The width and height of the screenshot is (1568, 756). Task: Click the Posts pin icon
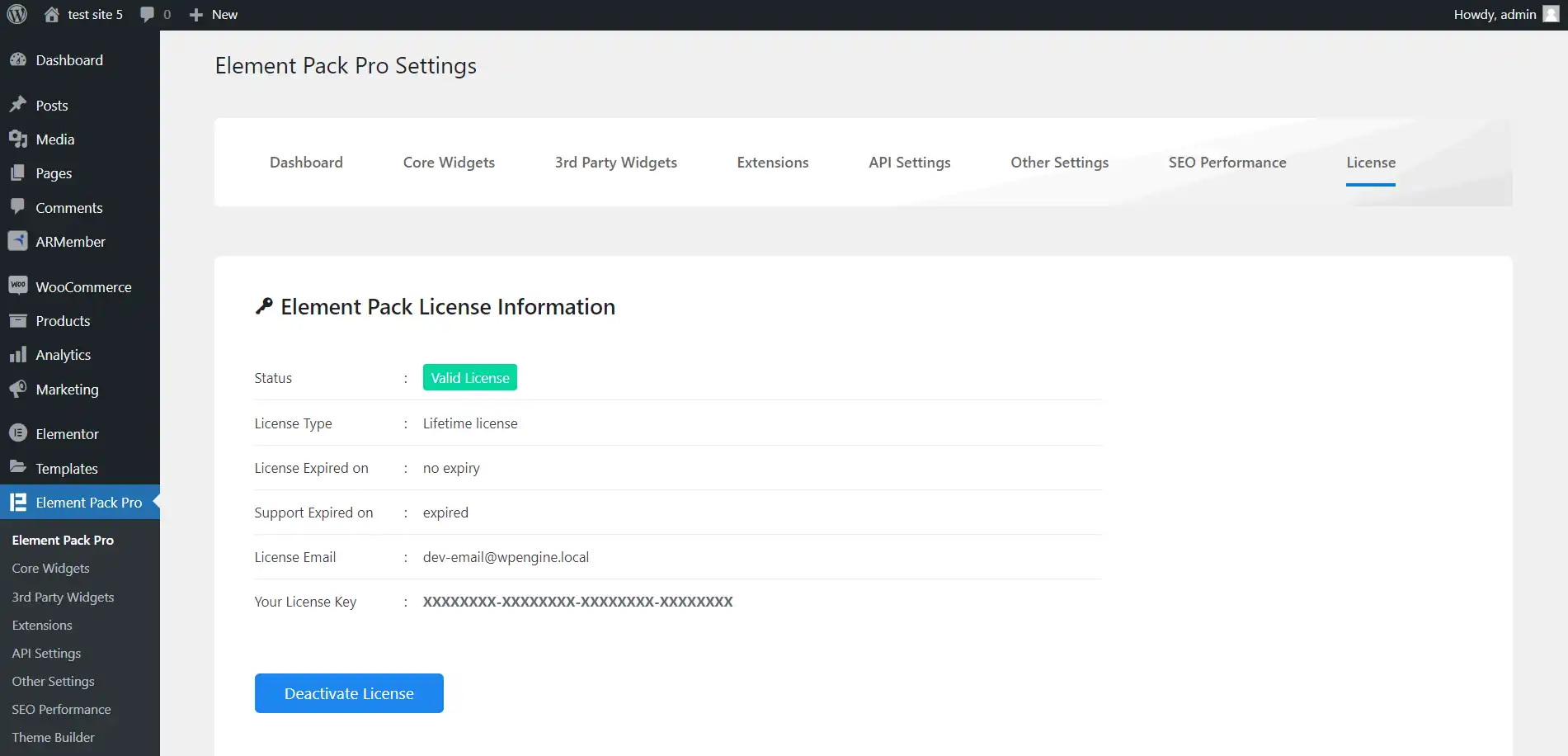(18, 105)
